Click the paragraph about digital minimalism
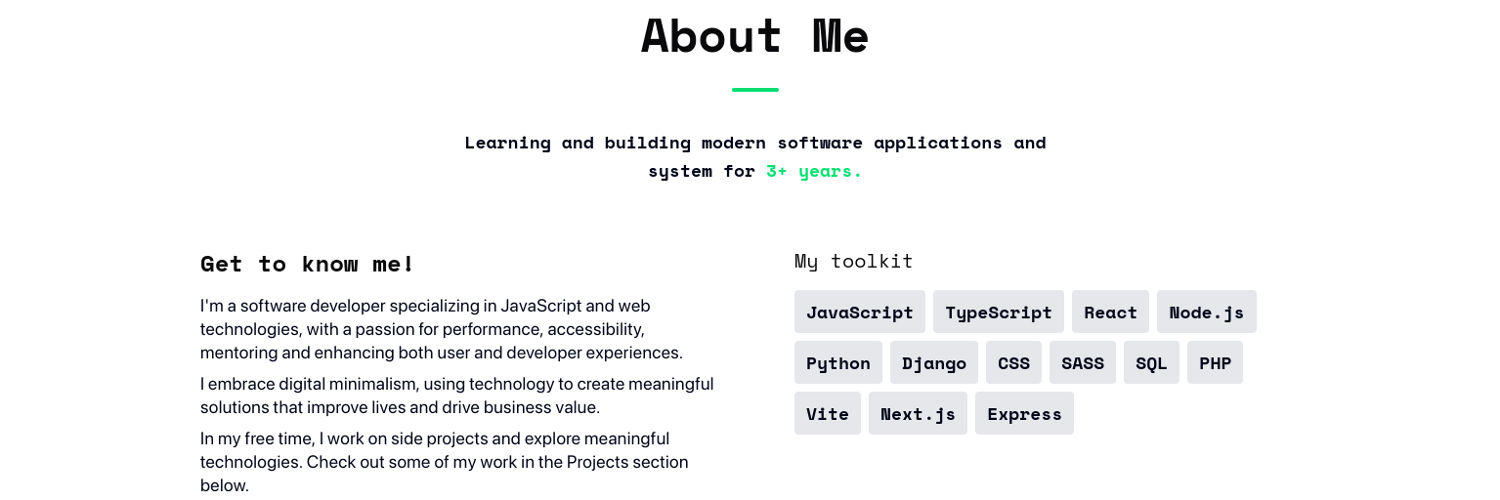Image resolution: width=1500 pixels, height=500 pixels. coord(456,396)
